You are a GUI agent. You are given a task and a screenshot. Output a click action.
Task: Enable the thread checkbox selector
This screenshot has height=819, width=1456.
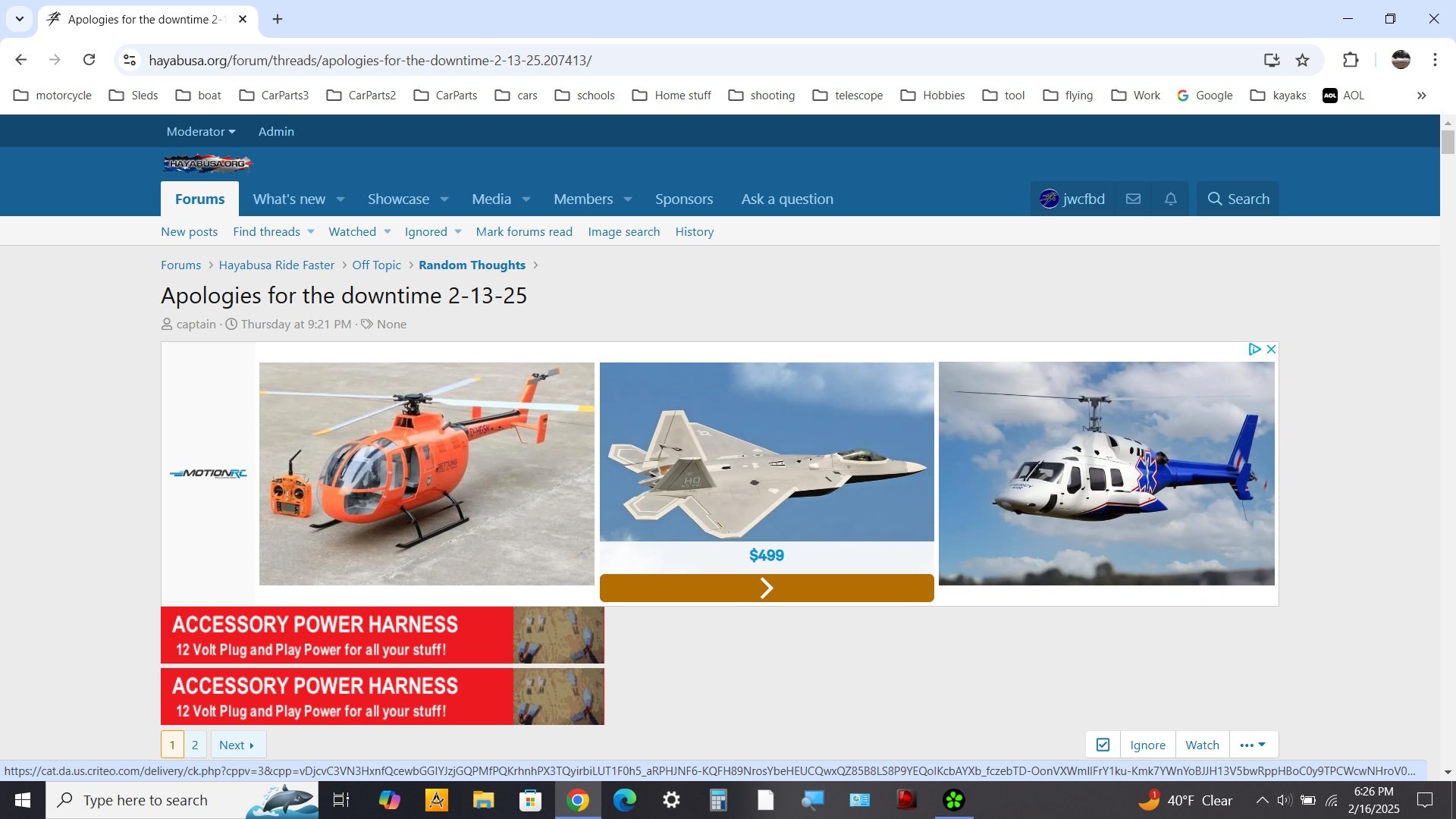[x=1103, y=744]
